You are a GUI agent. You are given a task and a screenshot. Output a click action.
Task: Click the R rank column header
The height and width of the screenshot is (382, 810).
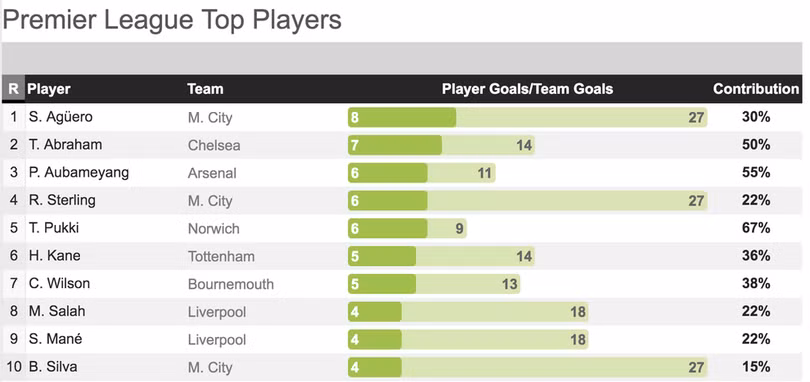tap(13, 89)
